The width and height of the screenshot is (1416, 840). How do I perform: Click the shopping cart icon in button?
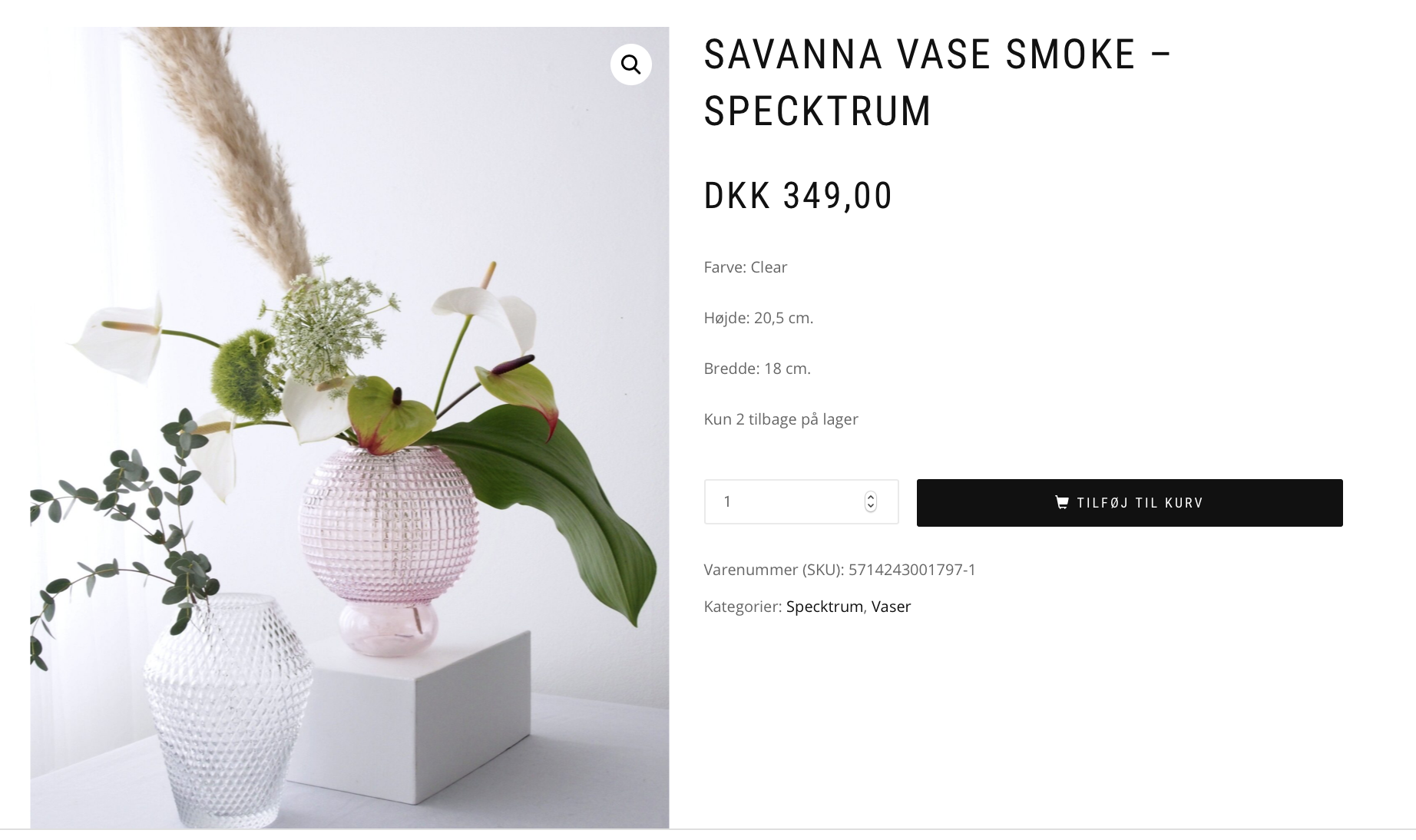(x=1062, y=502)
